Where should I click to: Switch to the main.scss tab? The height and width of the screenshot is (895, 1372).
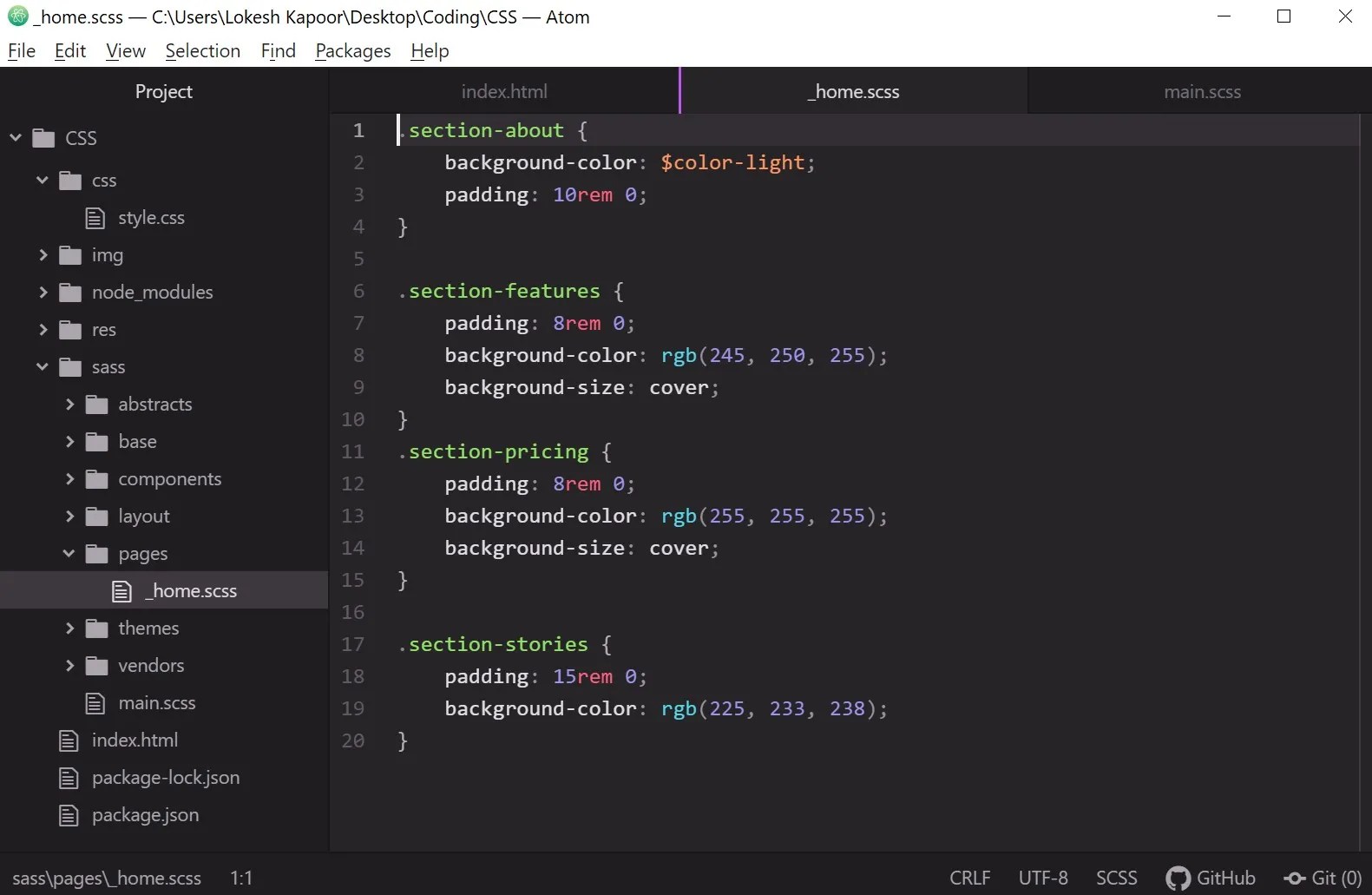1202,91
